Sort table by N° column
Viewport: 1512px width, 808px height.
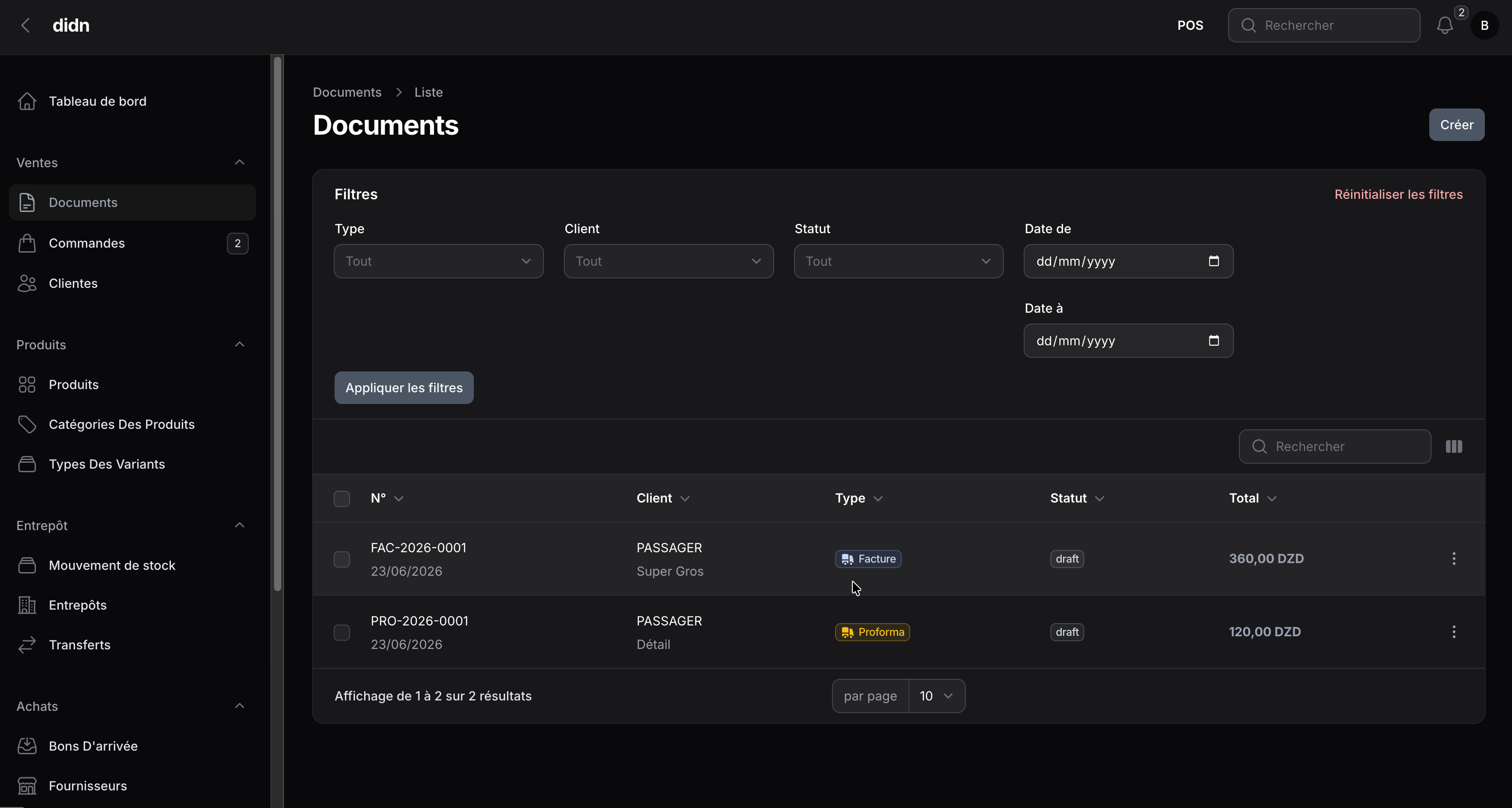coord(387,498)
